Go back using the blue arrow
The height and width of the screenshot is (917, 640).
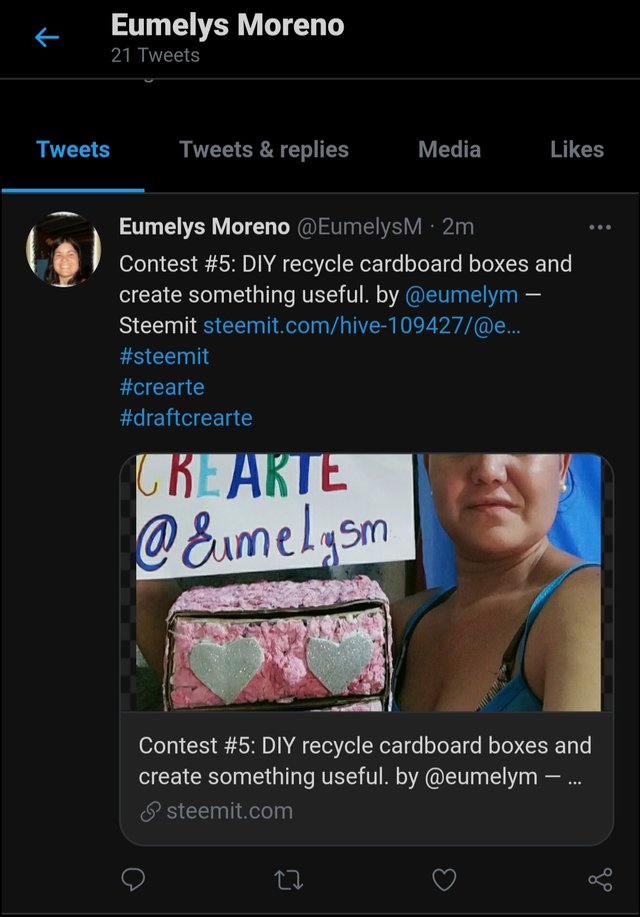click(x=47, y=37)
